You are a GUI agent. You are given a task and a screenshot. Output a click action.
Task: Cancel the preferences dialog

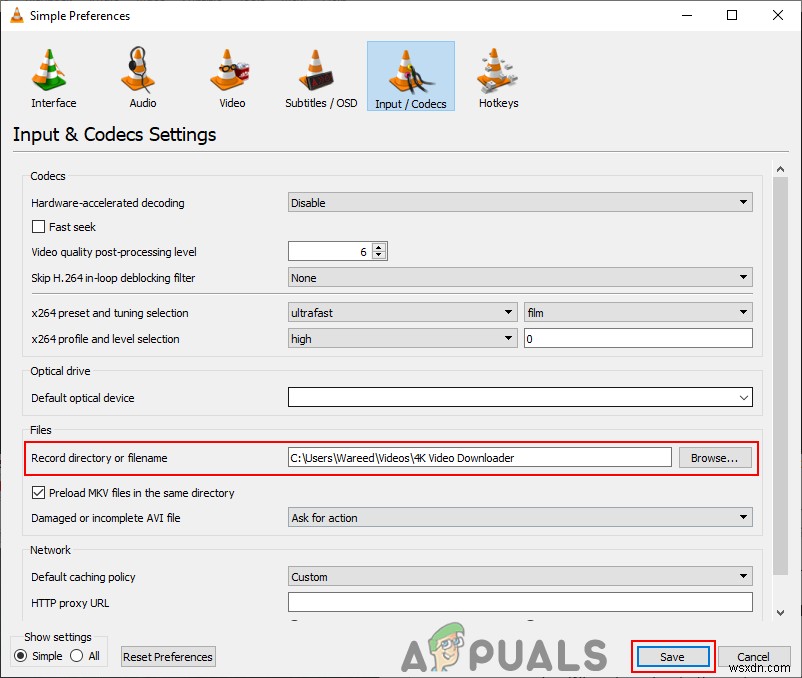pyautogui.click(x=752, y=657)
